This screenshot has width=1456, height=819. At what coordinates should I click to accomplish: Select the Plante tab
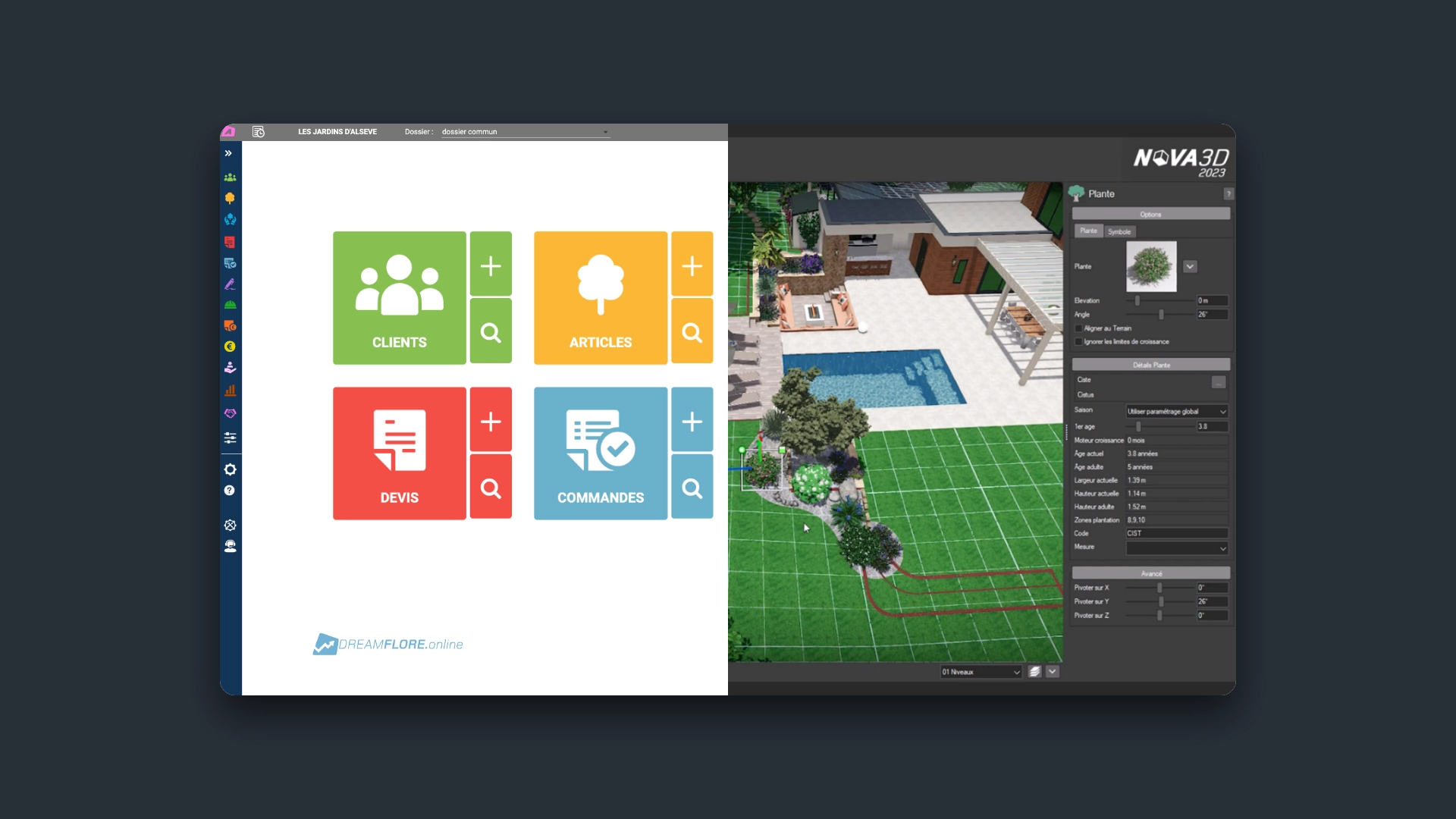coord(1088,231)
